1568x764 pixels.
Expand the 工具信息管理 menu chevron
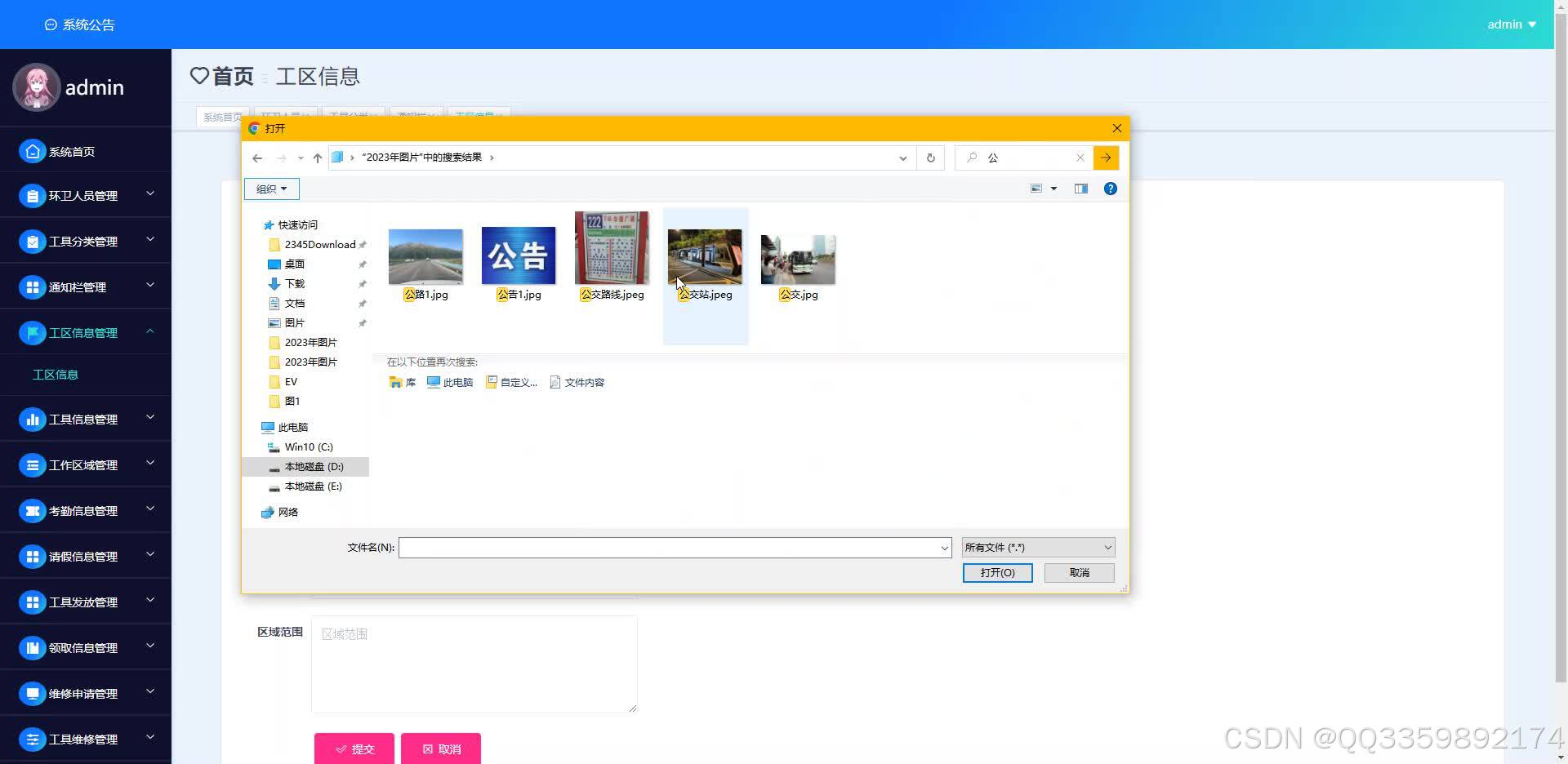[150, 417]
